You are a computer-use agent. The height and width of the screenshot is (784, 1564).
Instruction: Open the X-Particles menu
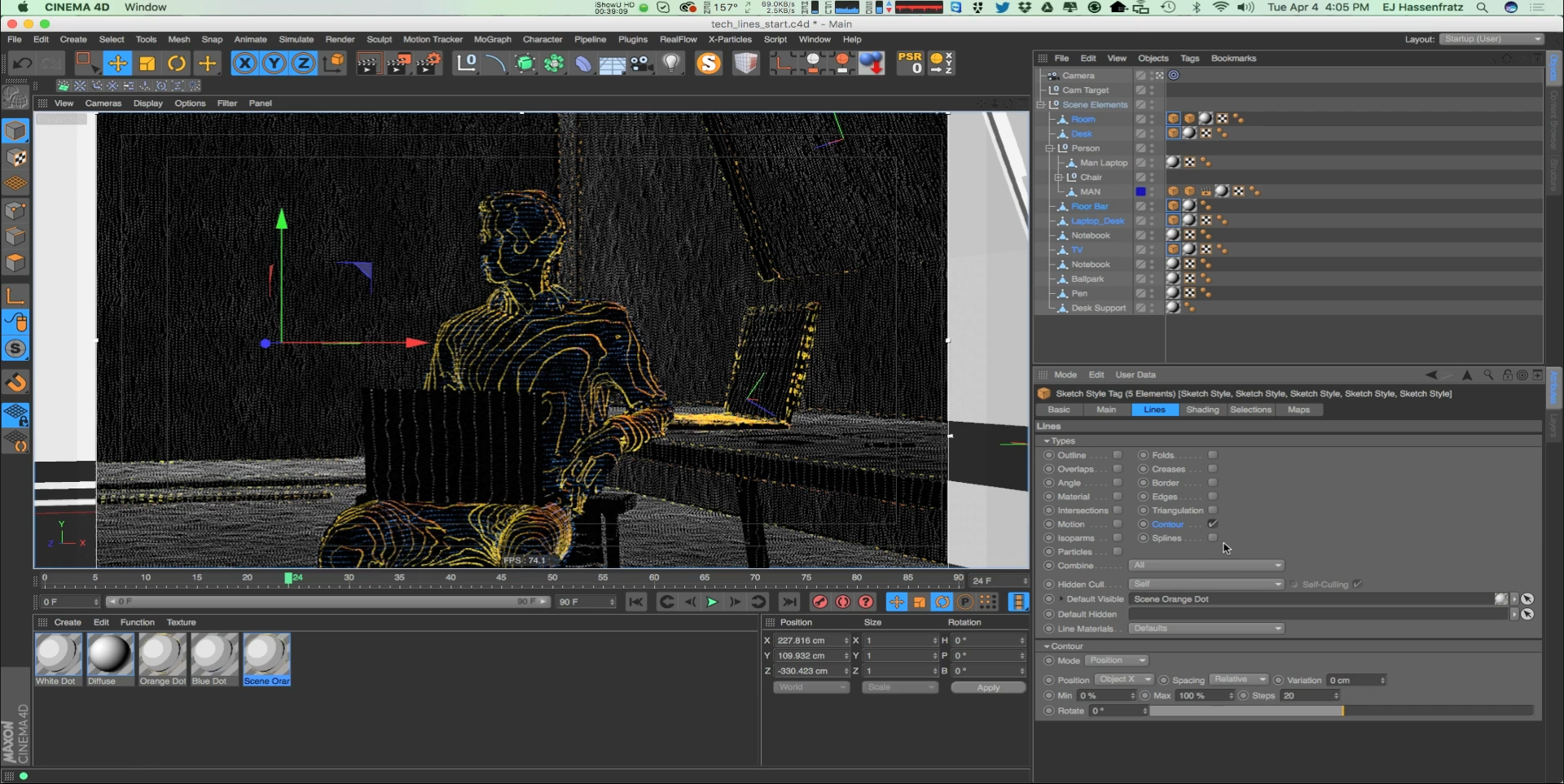(x=730, y=39)
